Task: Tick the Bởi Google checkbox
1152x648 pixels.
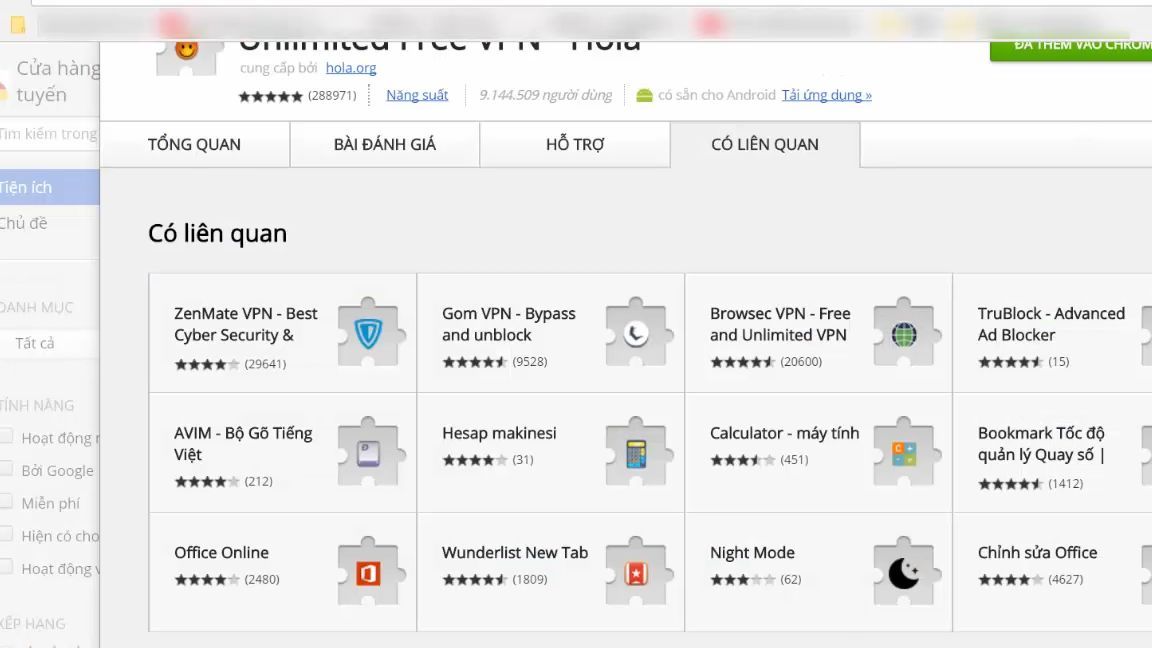Action: point(6,469)
